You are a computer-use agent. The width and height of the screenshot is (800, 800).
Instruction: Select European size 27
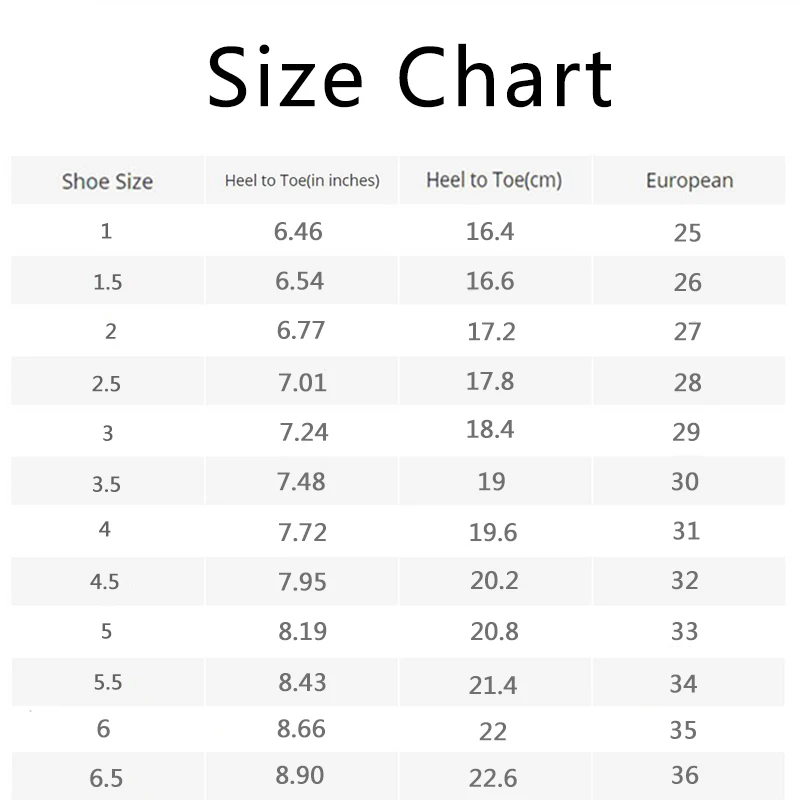(x=687, y=332)
